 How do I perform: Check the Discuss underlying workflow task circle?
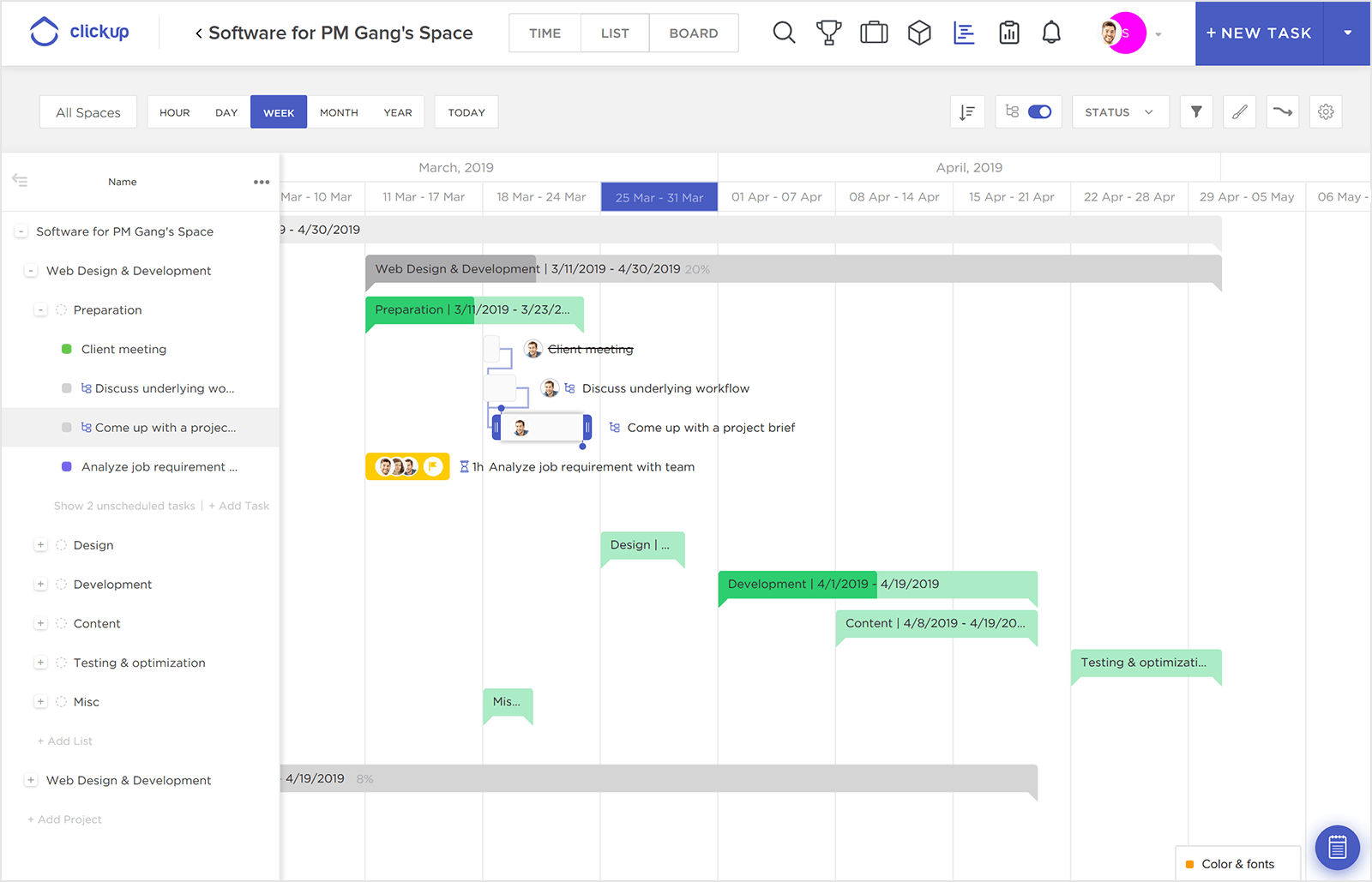tap(67, 387)
